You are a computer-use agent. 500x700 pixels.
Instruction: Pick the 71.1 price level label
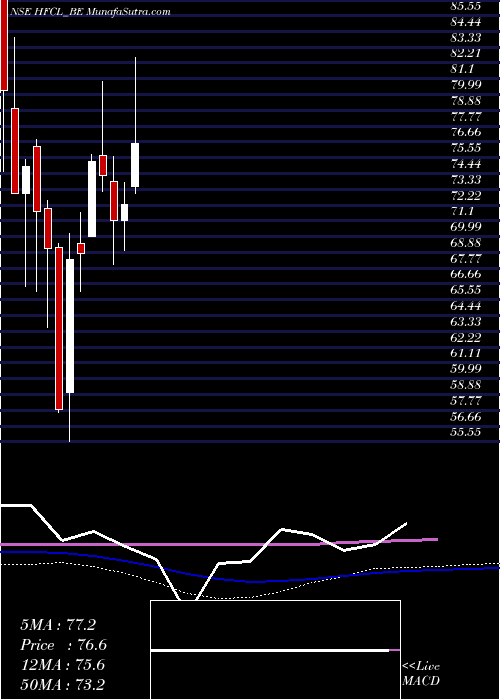pos(463,211)
